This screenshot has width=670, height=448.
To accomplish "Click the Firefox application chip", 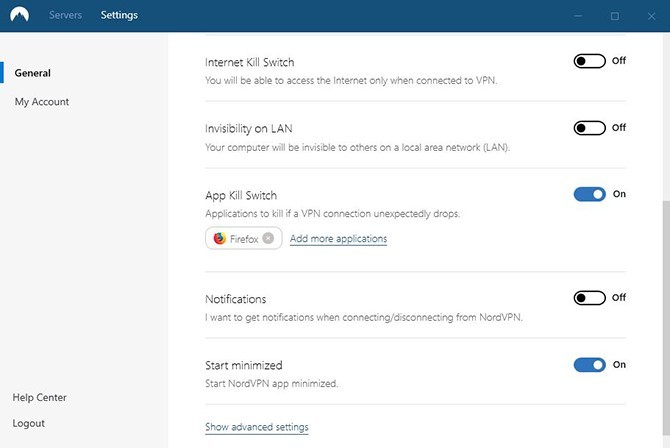I will coord(244,238).
